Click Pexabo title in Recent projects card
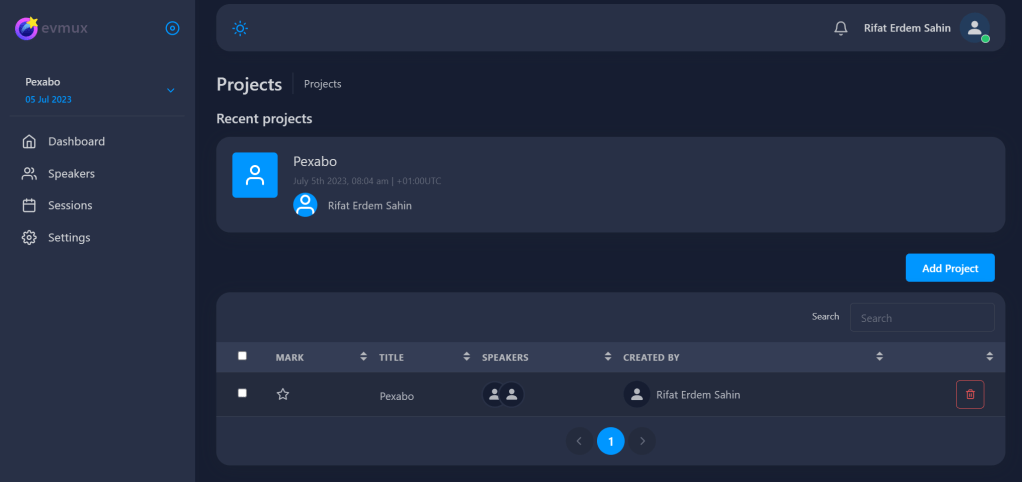This screenshot has height=482, width=1022. 315,161
